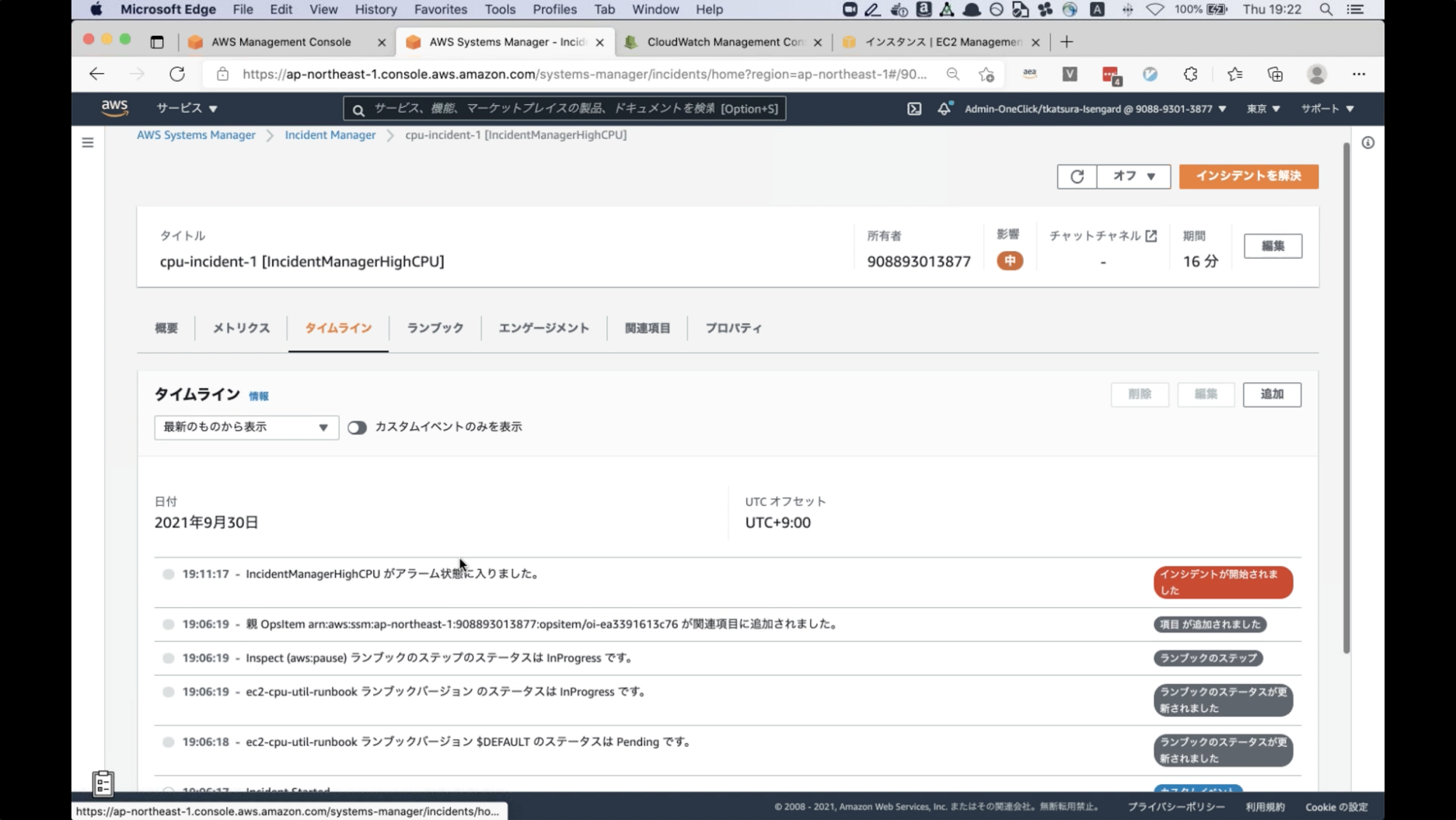Expand the AWS services dropdown
The height and width of the screenshot is (820, 1456).
187,108
